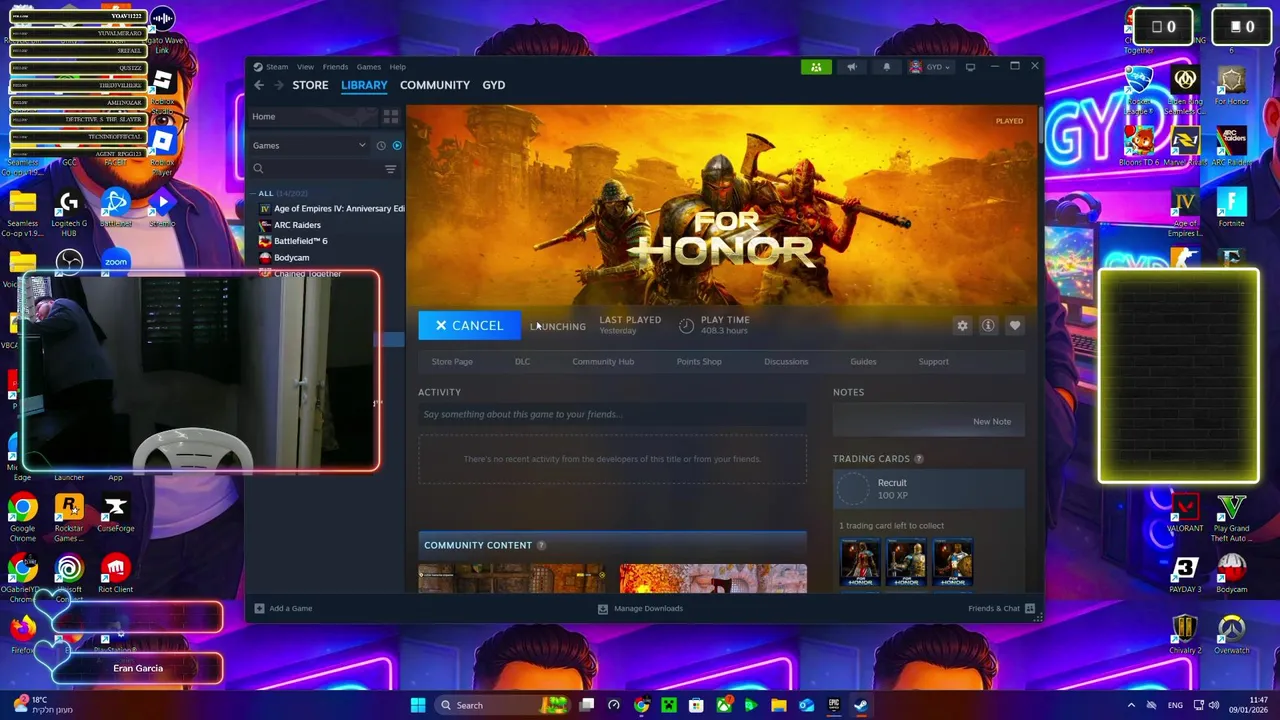Viewport: 1280px width, 720px height.
Task: Open Bloons TD 6 desktop shortcut
Action: pos(1139,146)
